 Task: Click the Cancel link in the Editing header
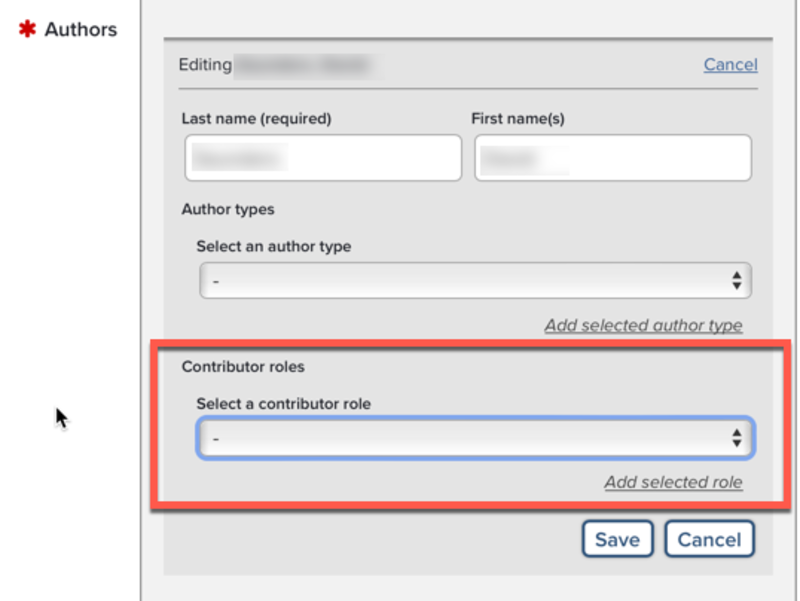click(x=730, y=65)
